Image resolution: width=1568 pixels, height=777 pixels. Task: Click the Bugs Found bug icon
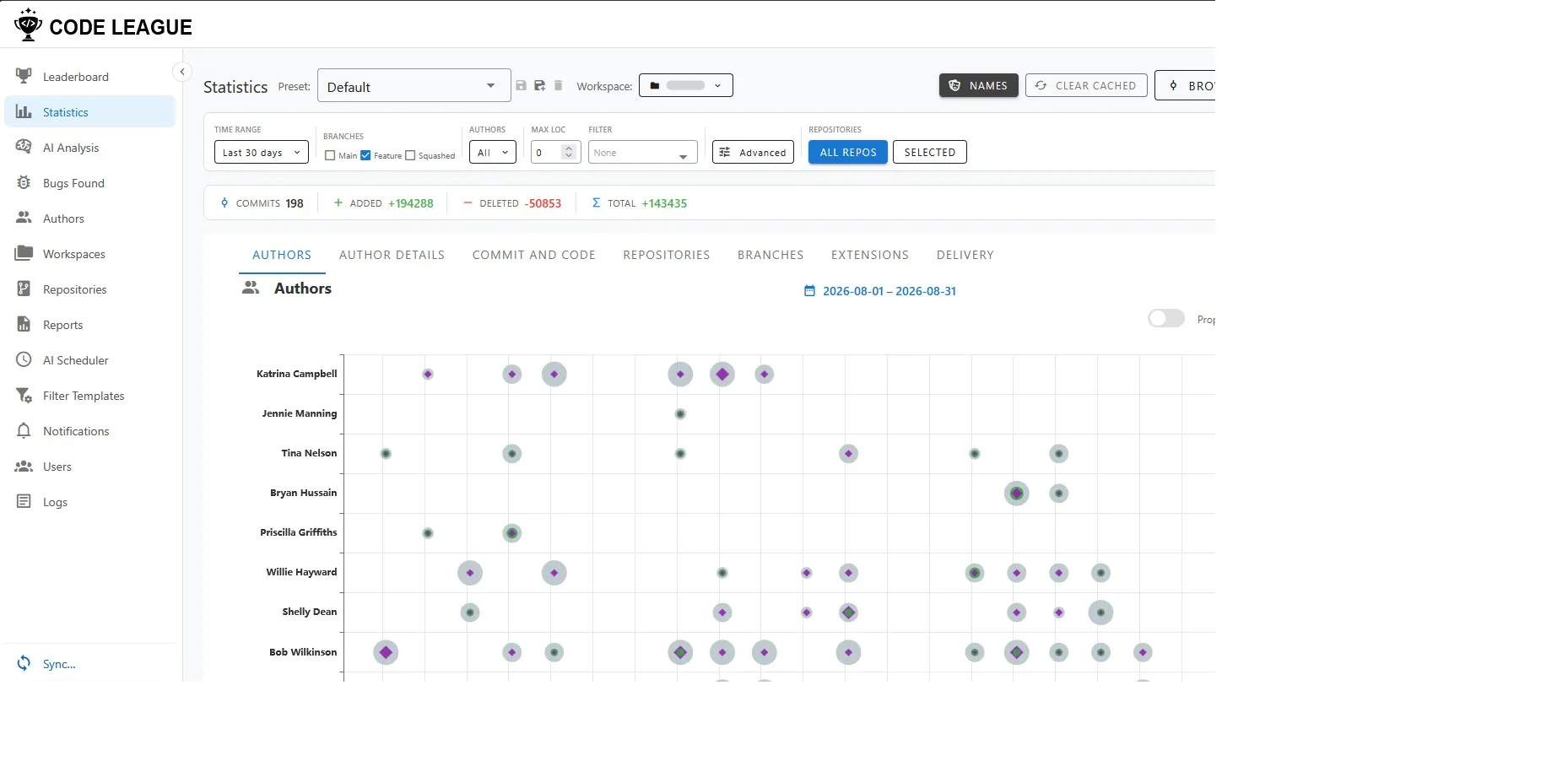point(24,182)
